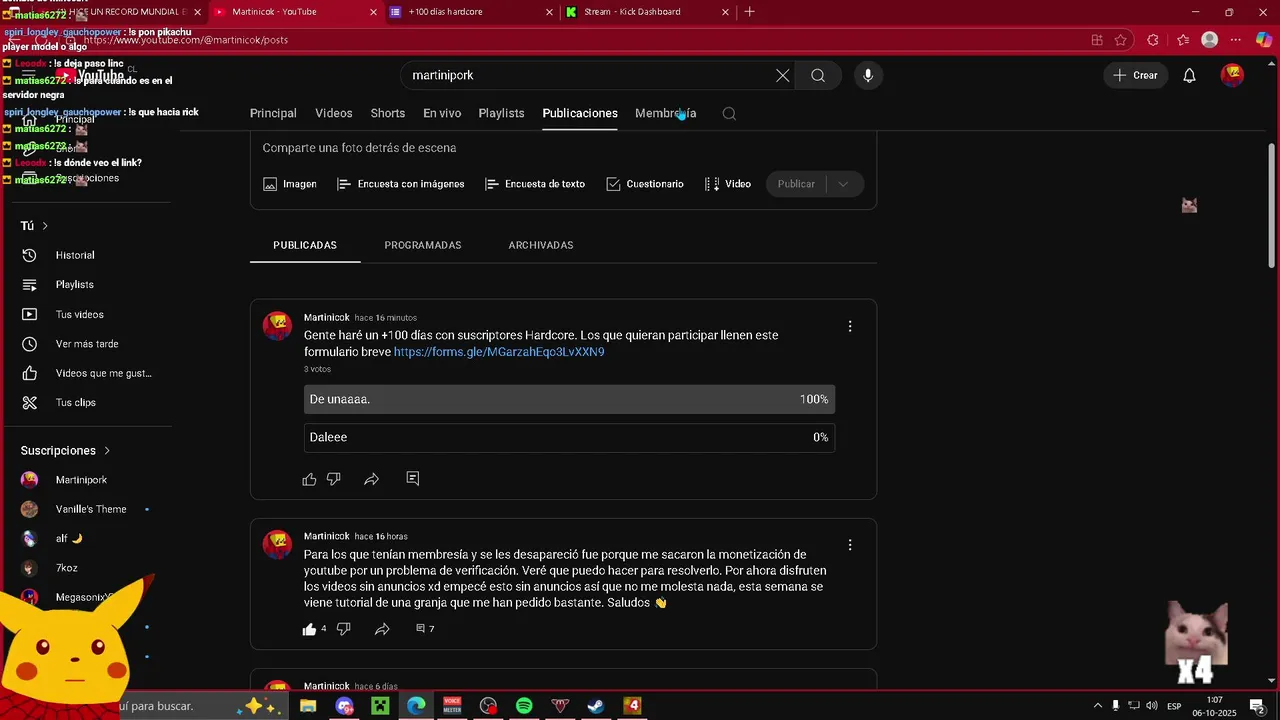Open options menu for the membresía post
The height and width of the screenshot is (720, 1280).
click(850, 545)
